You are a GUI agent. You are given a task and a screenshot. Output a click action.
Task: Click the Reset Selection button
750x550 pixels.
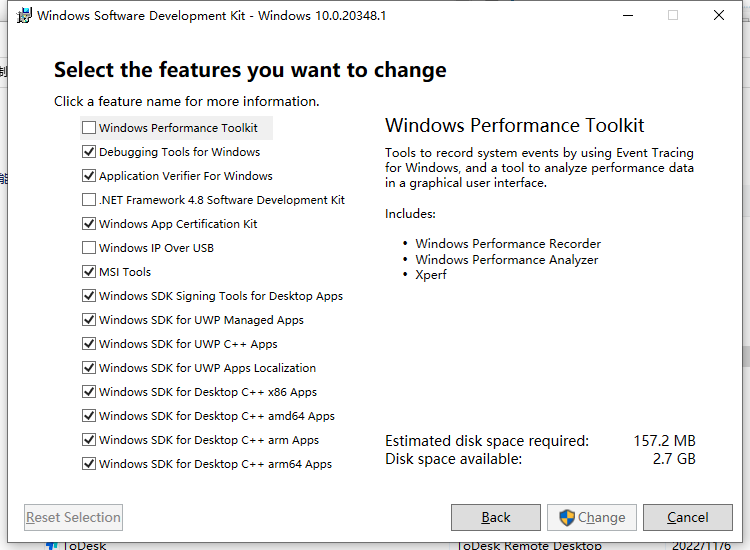[x=73, y=517]
